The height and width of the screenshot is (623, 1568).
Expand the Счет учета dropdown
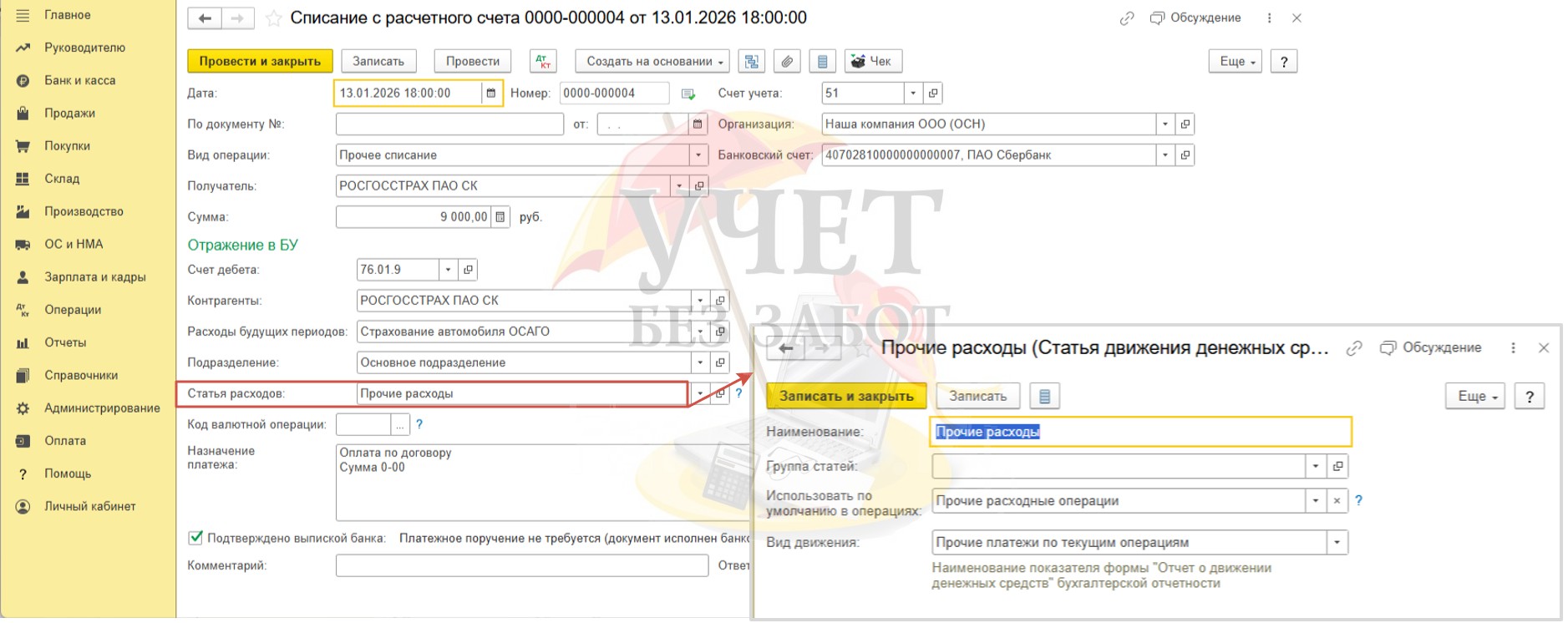[x=913, y=93]
